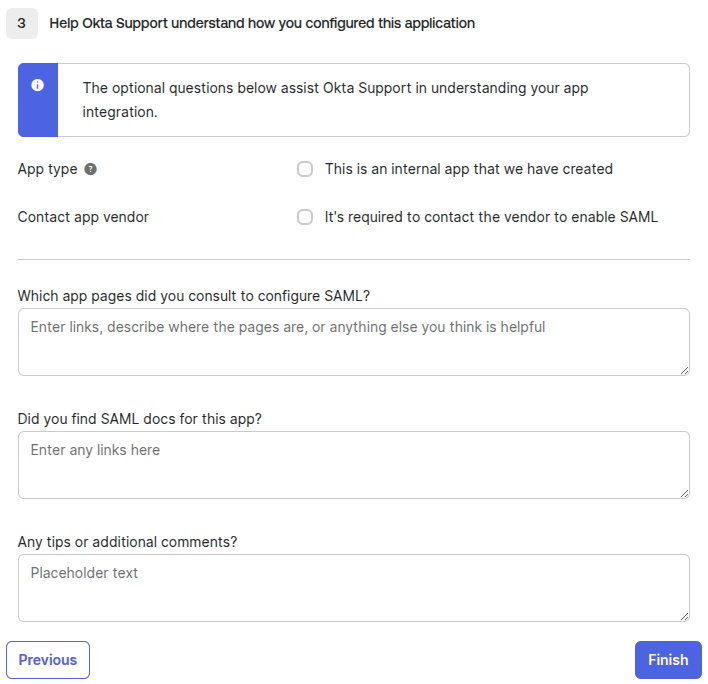Focus the tips or additional comments field

coord(353,588)
